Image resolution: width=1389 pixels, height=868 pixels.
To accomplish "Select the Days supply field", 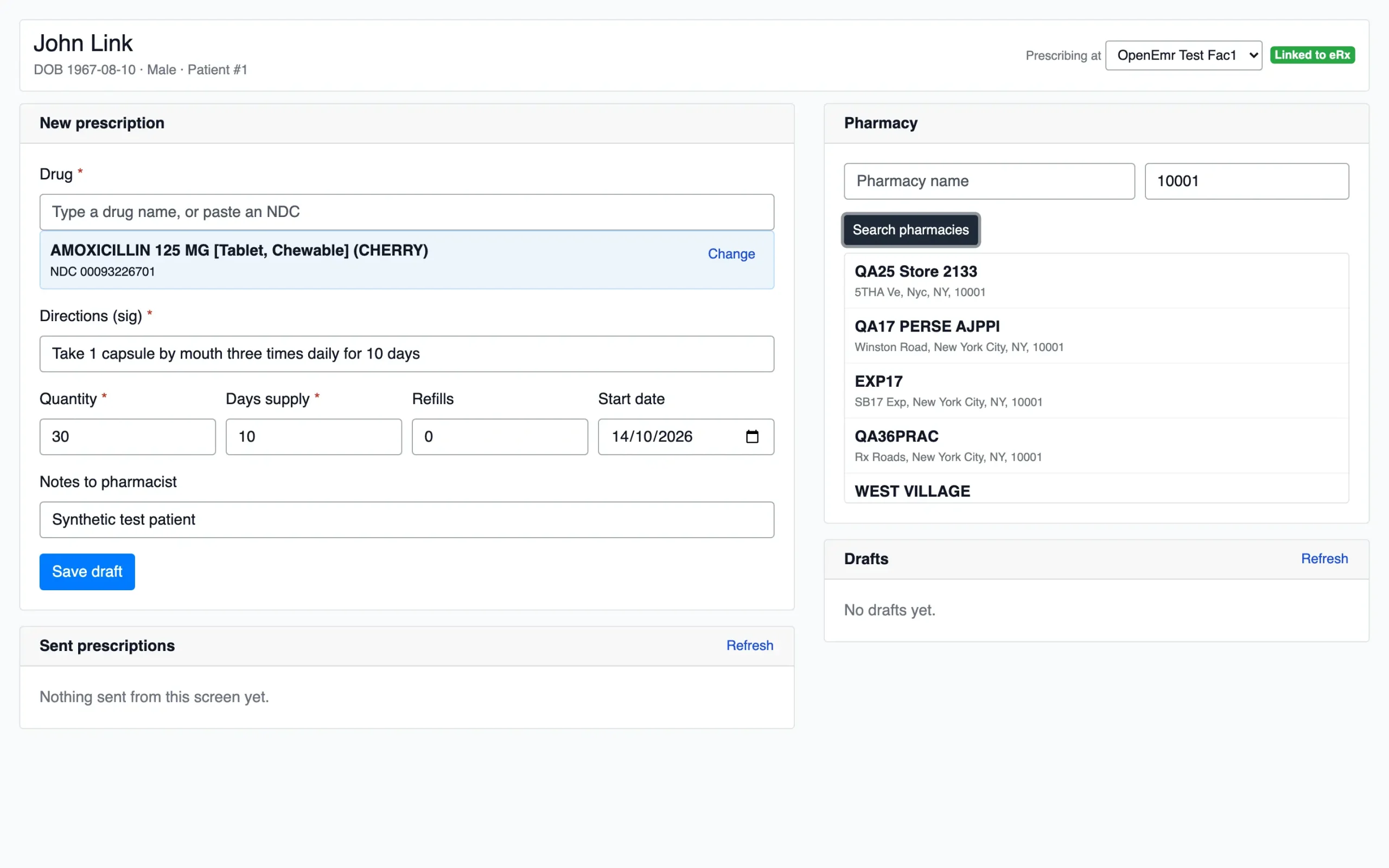I will (314, 436).
